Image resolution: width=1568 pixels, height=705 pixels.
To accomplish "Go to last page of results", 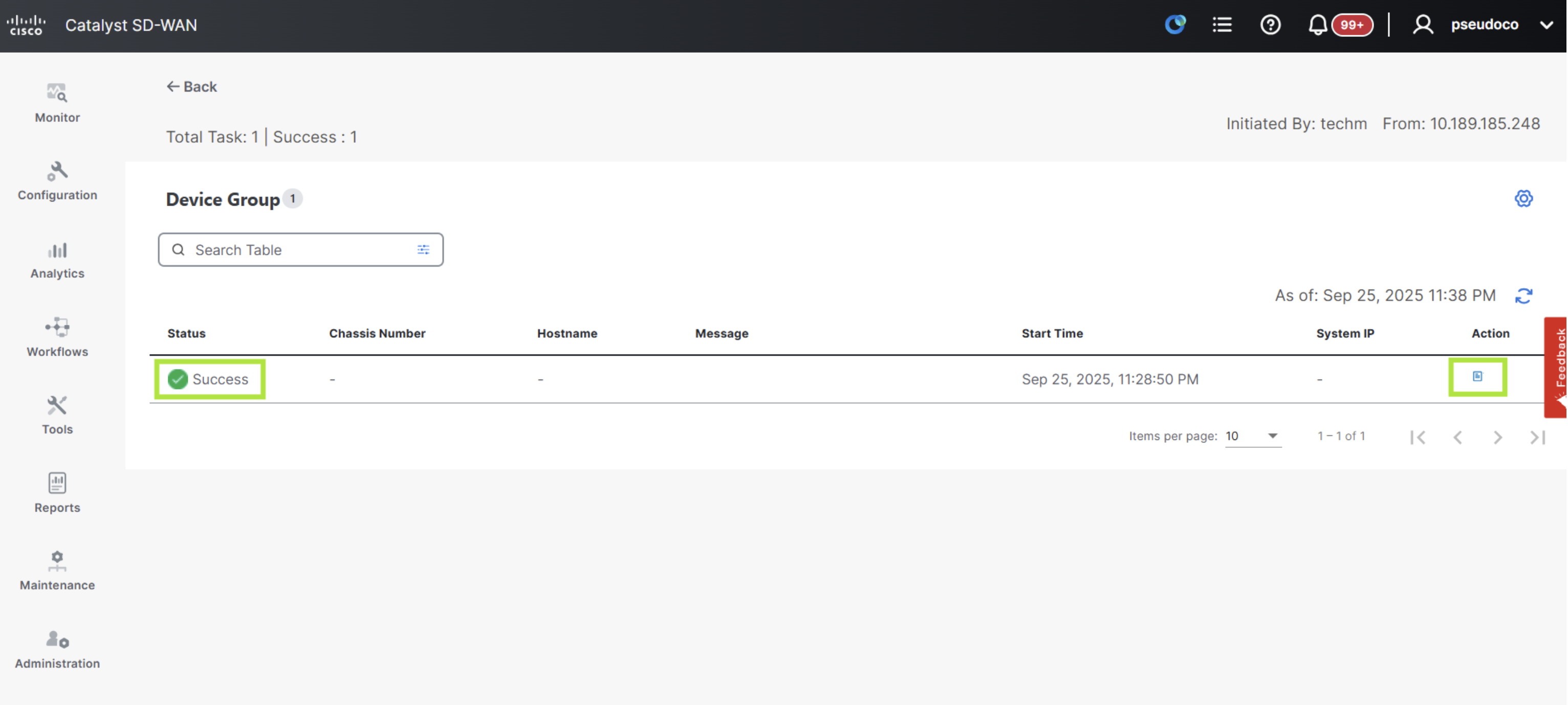I will coord(1537,437).
